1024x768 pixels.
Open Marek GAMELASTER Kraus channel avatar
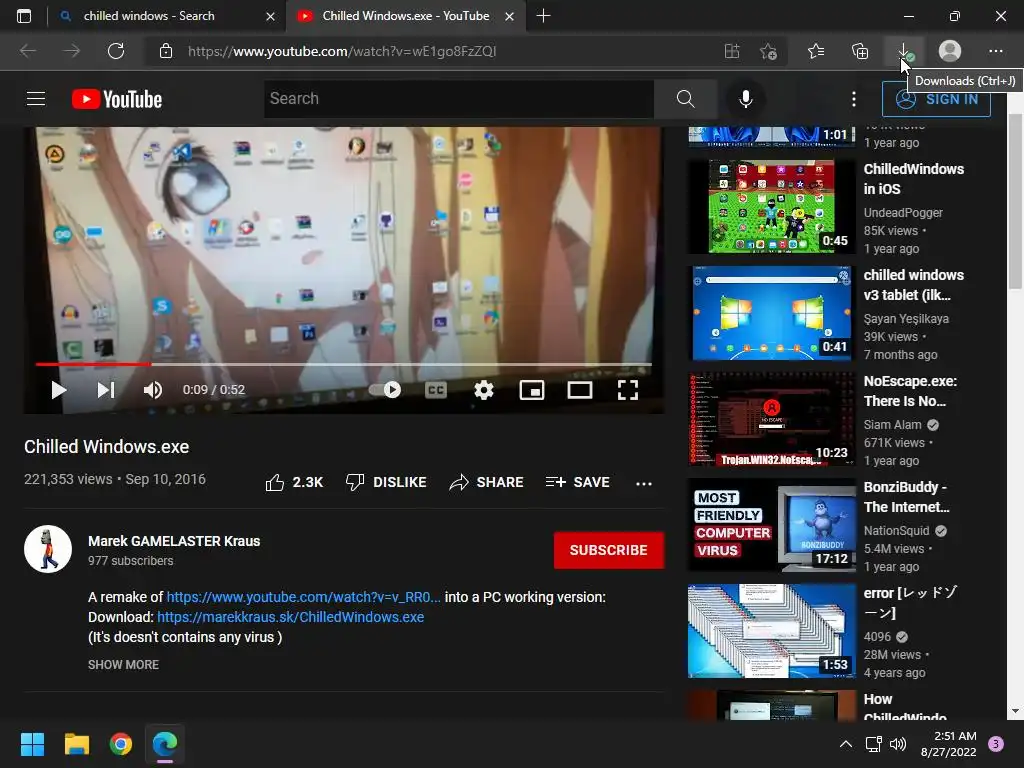[x=48, y=549]
